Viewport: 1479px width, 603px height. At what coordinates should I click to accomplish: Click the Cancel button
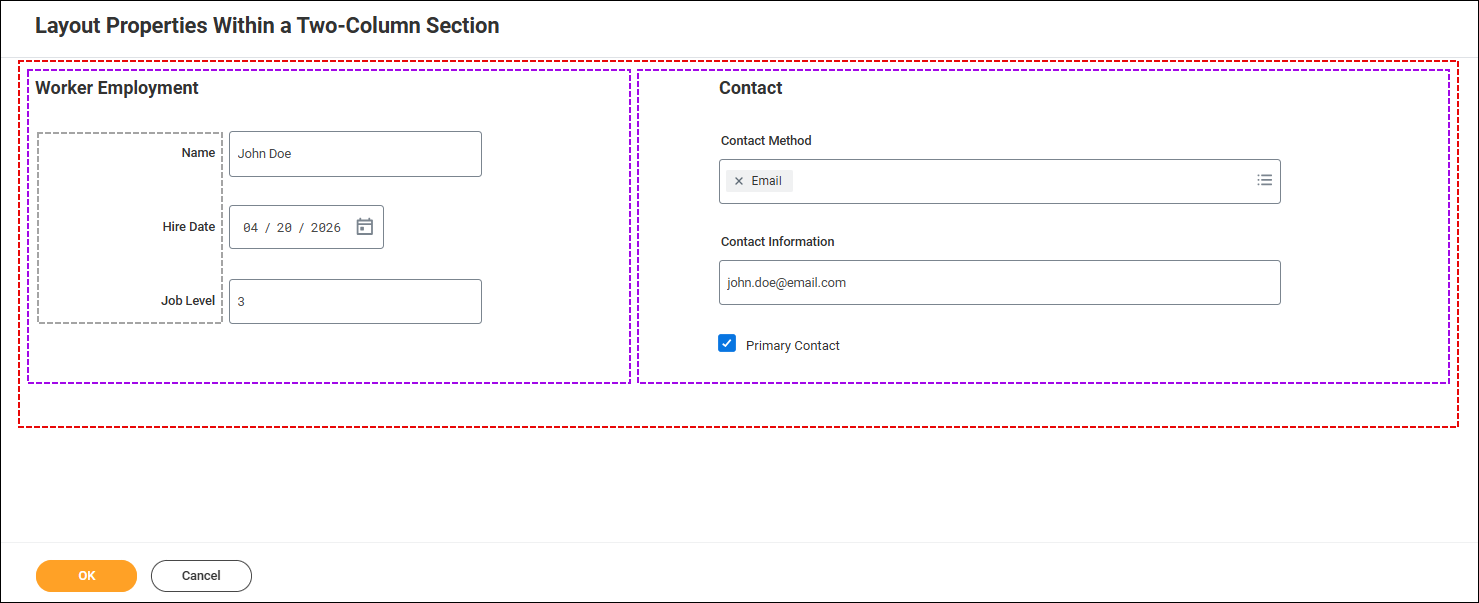(201, 576)
